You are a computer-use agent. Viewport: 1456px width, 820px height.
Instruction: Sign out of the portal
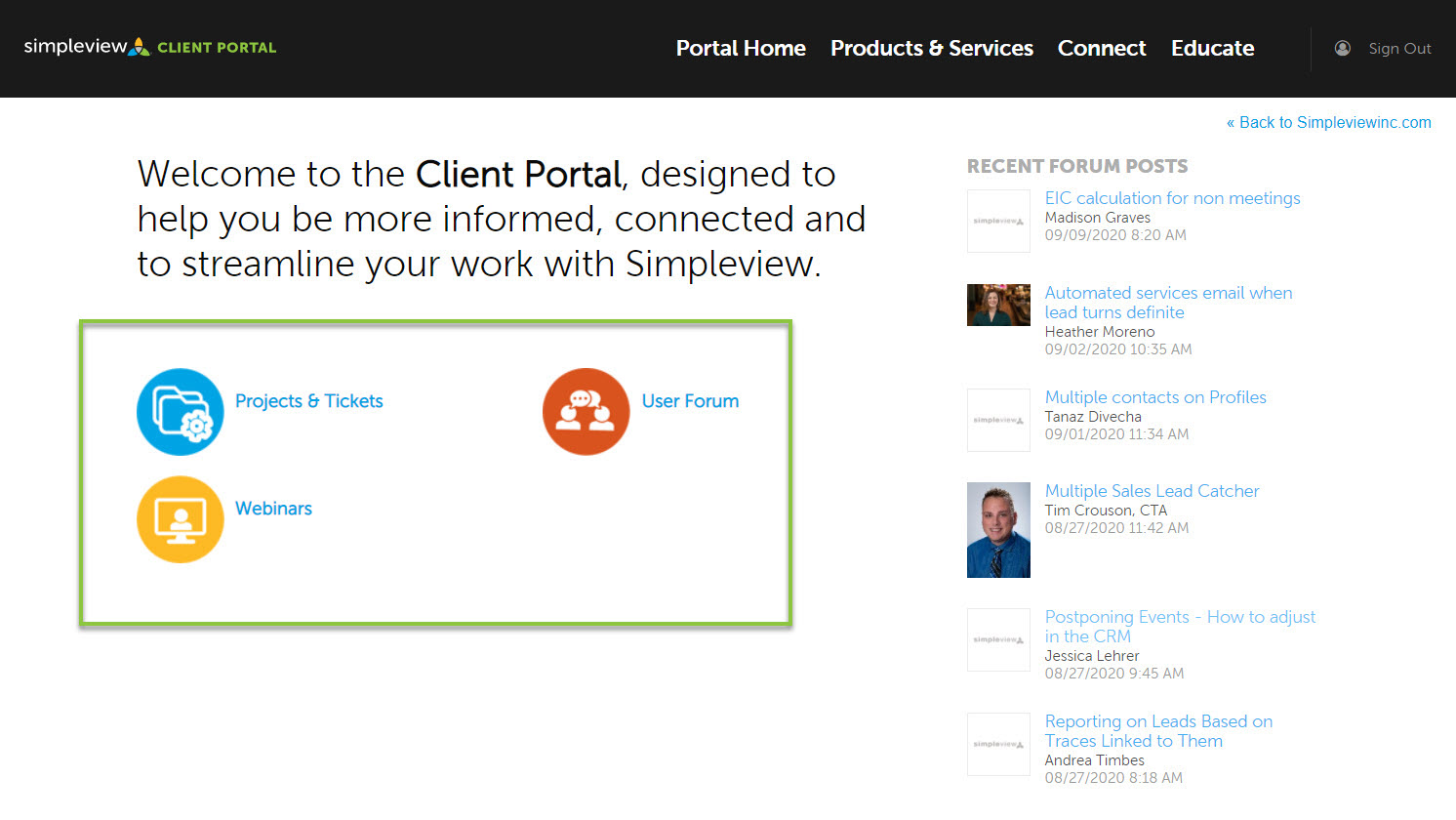point(1399,49)
